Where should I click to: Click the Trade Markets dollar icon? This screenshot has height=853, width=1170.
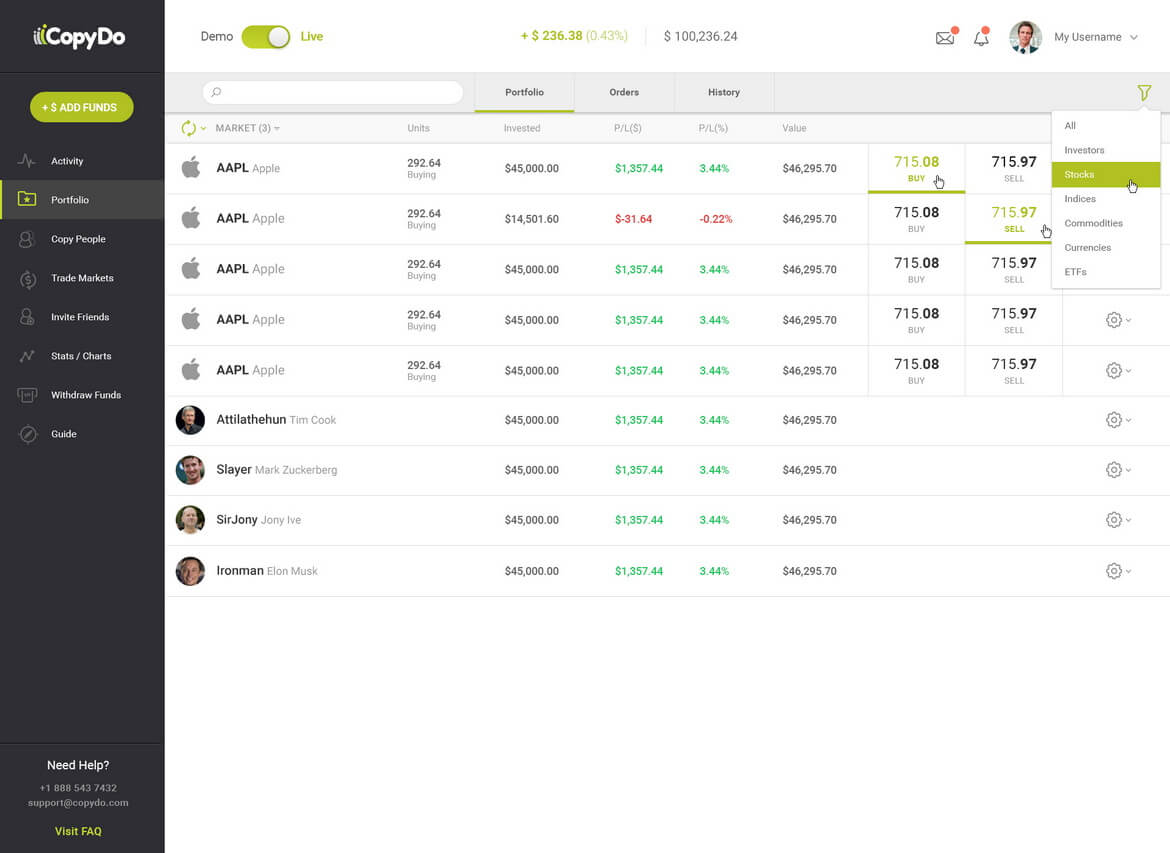click(28, 278)
